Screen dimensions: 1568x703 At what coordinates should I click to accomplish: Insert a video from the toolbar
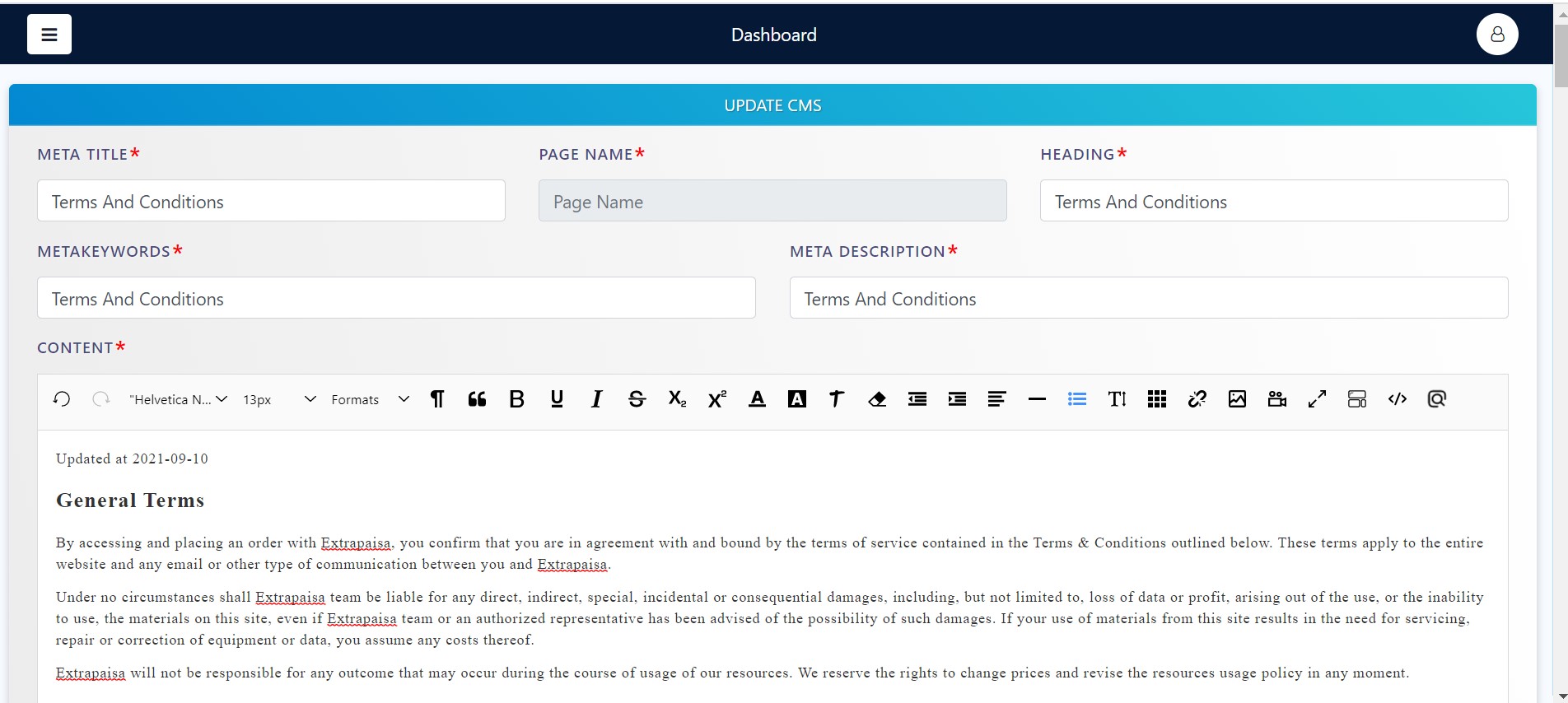pos(1277,399)
